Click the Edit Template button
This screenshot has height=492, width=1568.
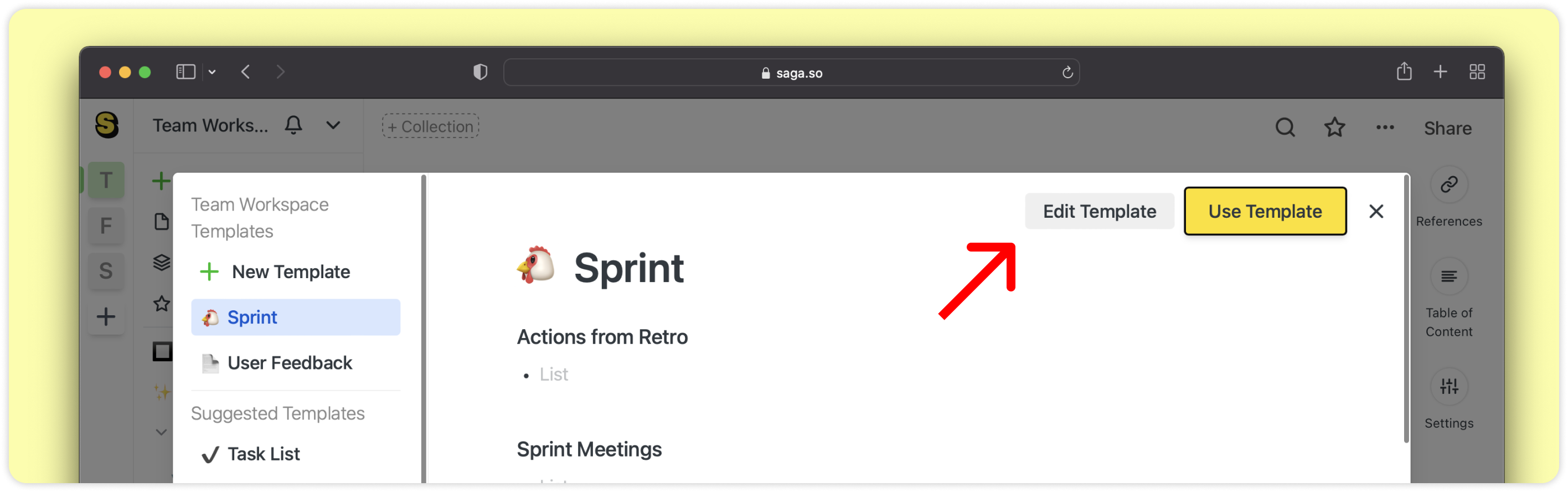pyautogui.click(x=1099, y=211)
